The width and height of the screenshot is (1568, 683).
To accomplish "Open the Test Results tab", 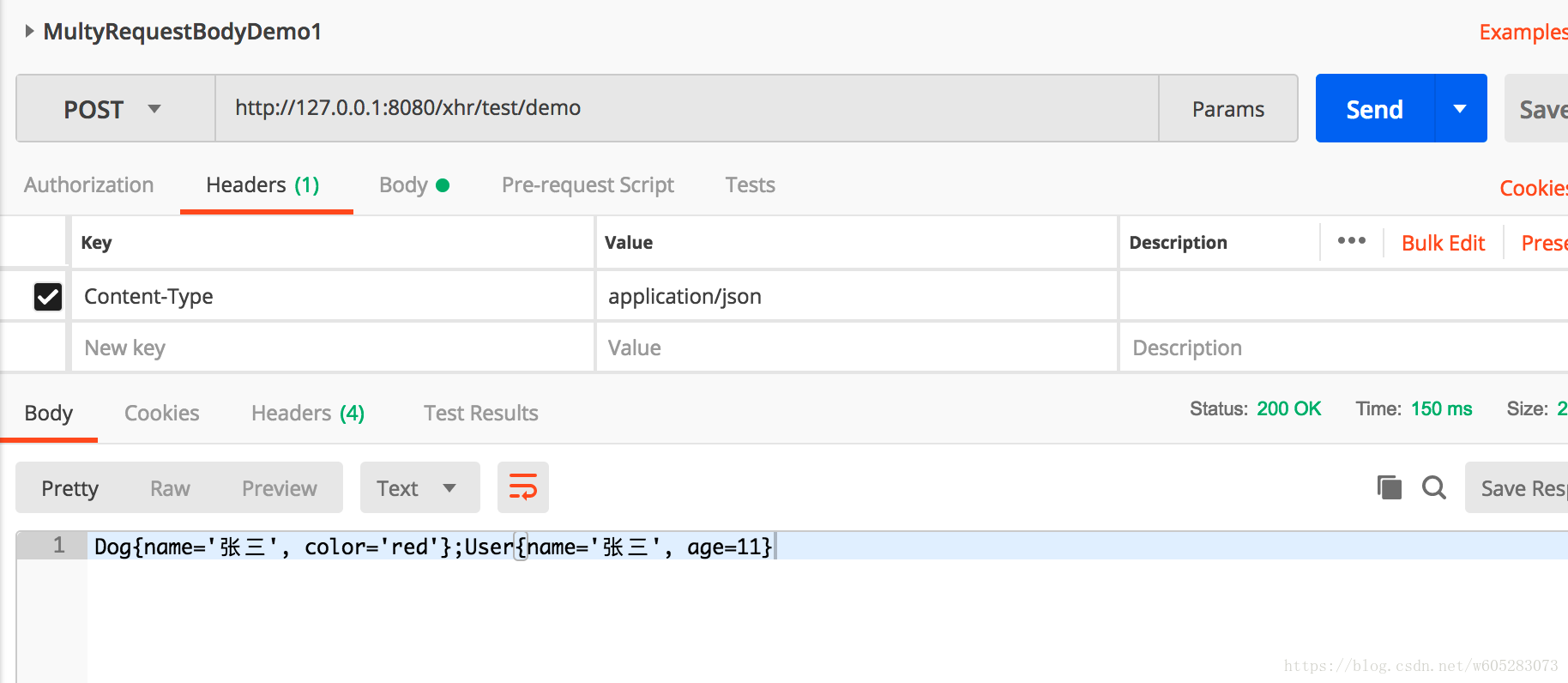I will [481, 414].
